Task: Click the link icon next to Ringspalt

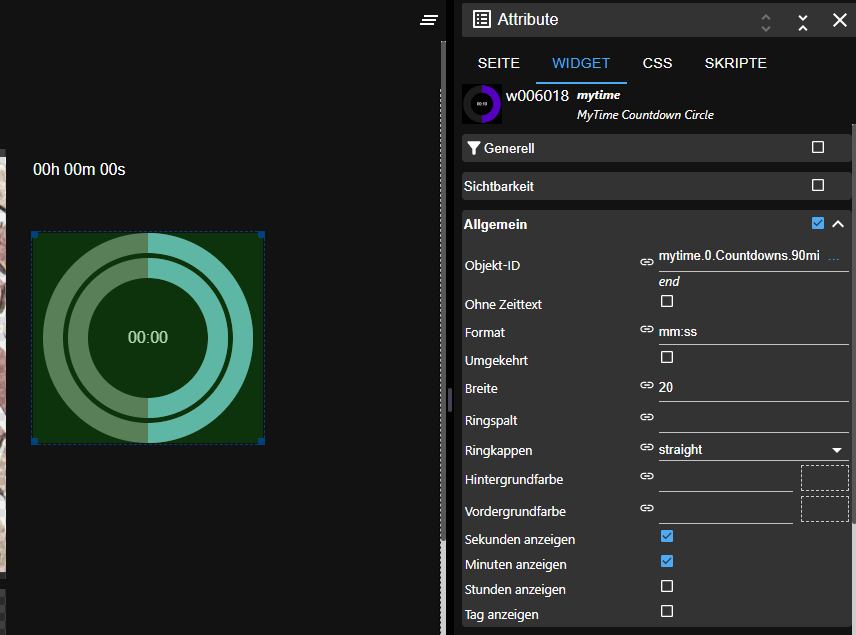Action: (647, 418)
